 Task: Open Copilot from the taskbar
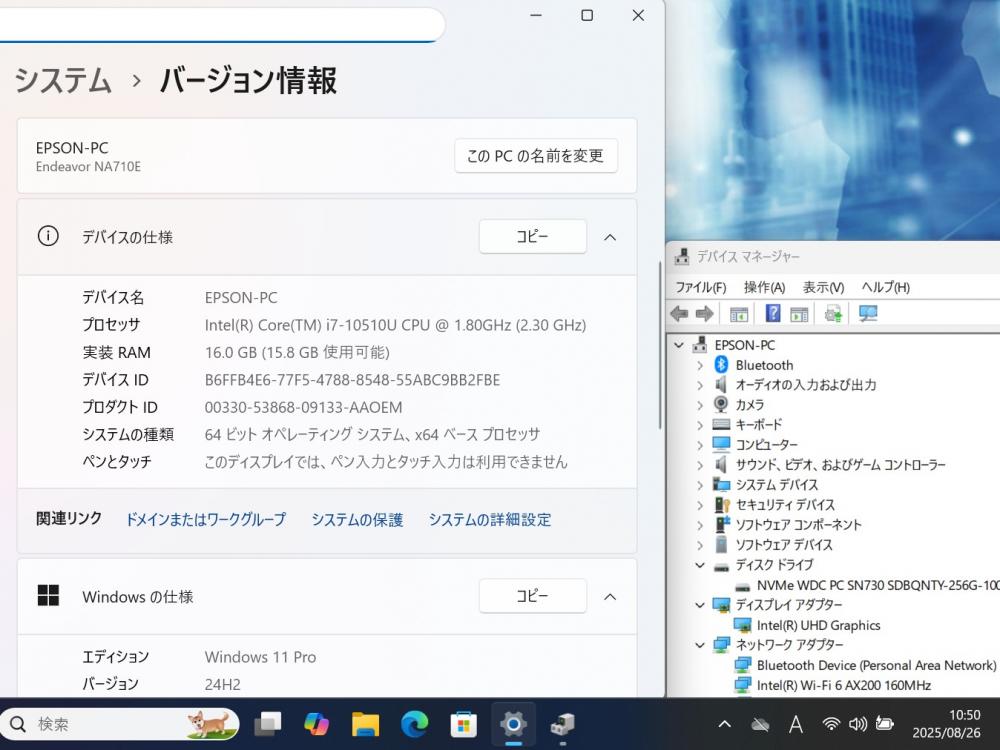(316, 724)
